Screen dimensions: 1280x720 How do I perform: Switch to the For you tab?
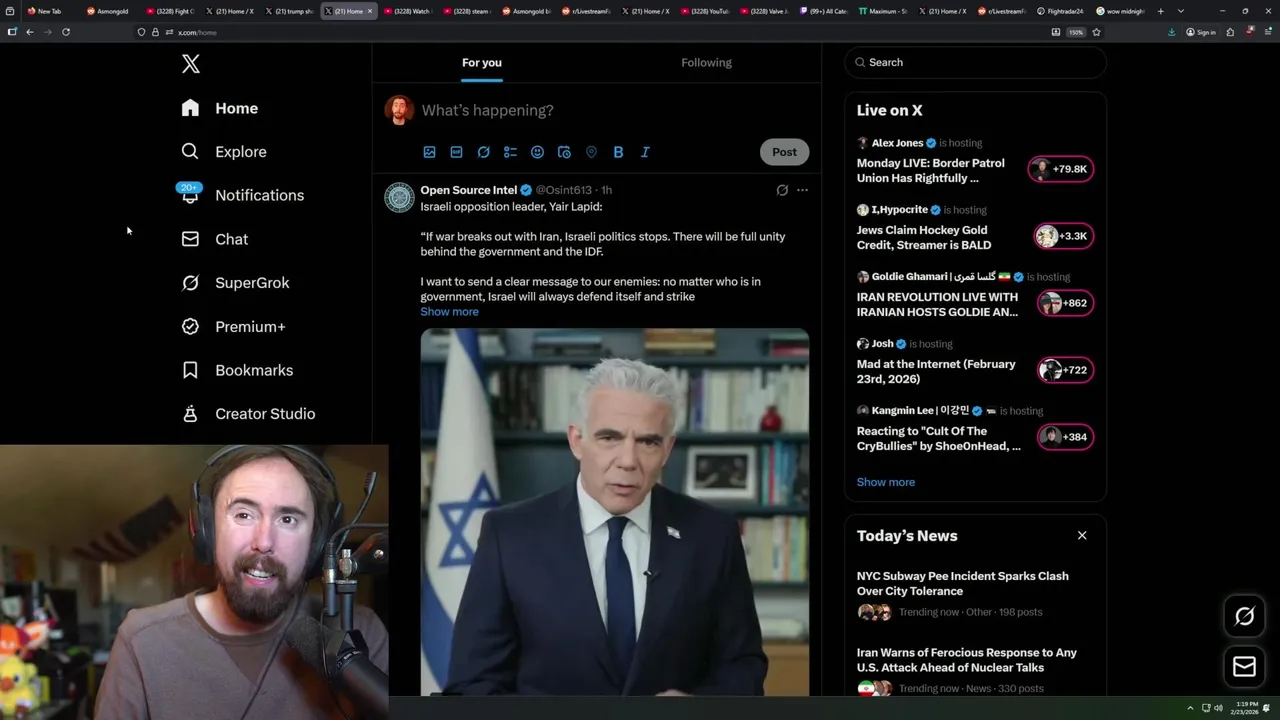482,62
